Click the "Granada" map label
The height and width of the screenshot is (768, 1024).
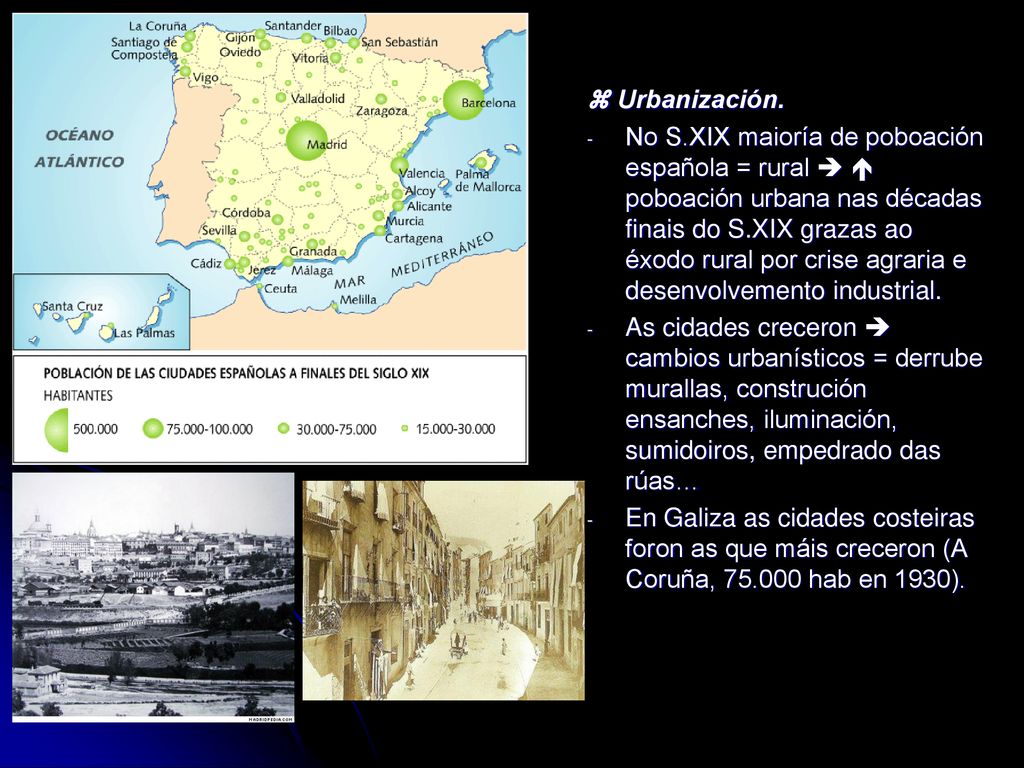point(313,251)
